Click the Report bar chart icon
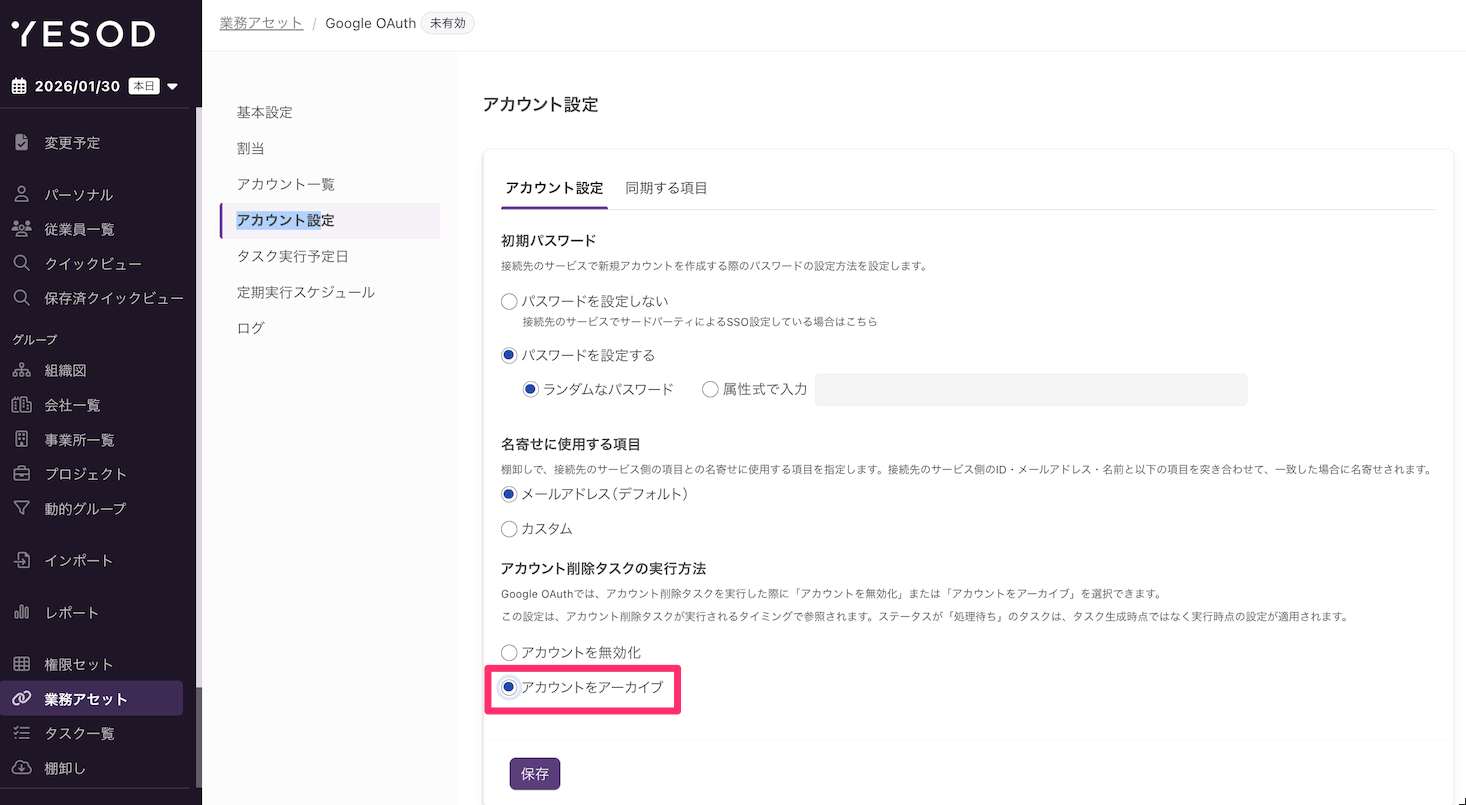1466x805 pixels. tap(21, 613)
